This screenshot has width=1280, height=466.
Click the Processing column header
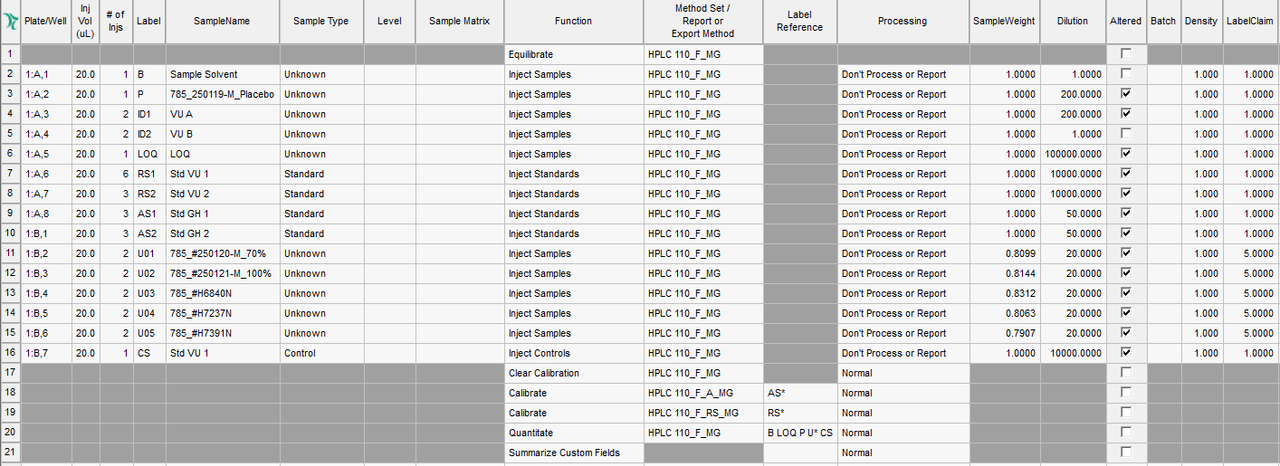[x=903, y=21]
